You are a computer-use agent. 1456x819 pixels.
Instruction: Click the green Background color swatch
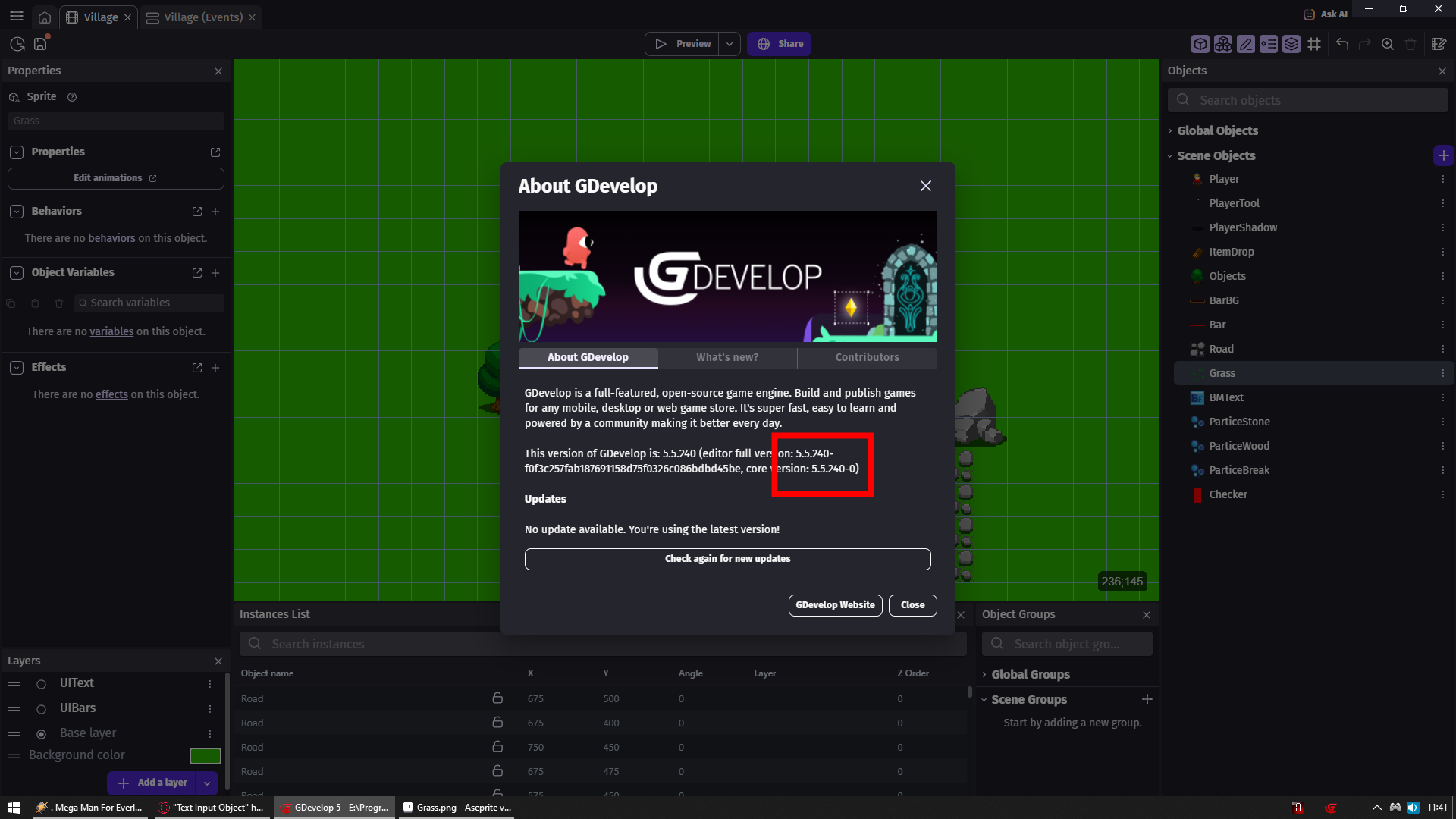click(206, 755)
